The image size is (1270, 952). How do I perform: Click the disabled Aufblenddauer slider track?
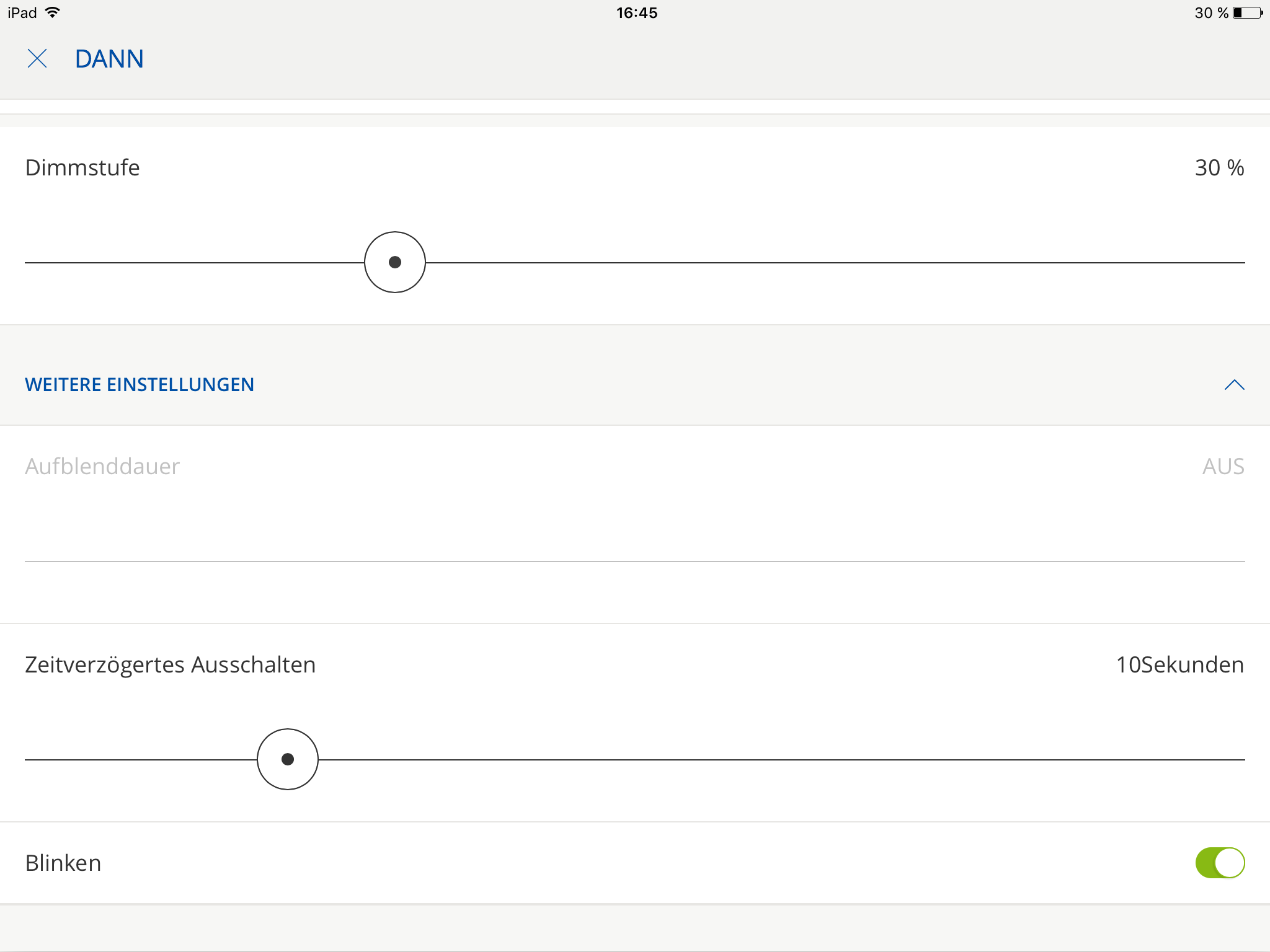[x=635, y=561]
